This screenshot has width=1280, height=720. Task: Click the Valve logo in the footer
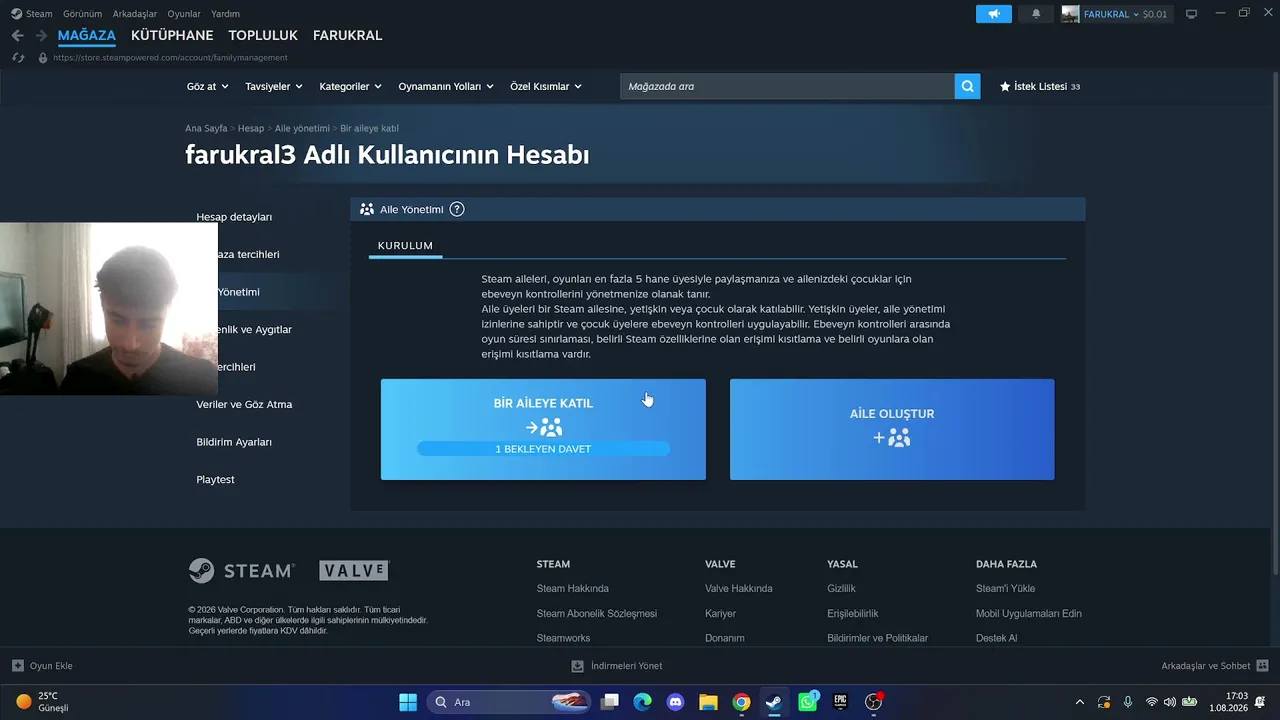coord(354,571)
